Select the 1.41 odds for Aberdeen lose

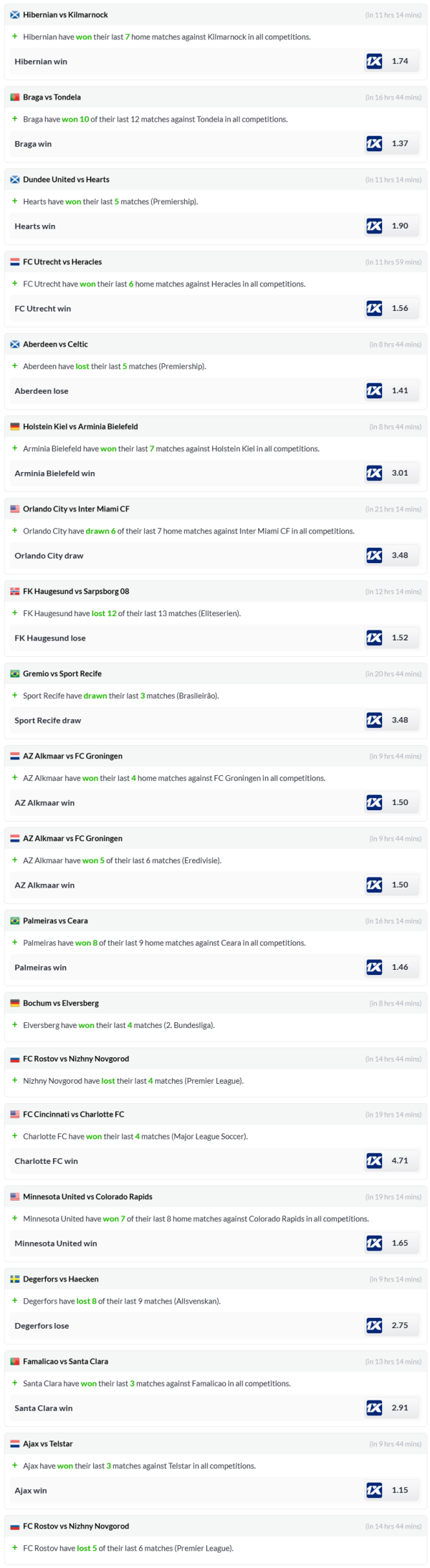point(400,391)
